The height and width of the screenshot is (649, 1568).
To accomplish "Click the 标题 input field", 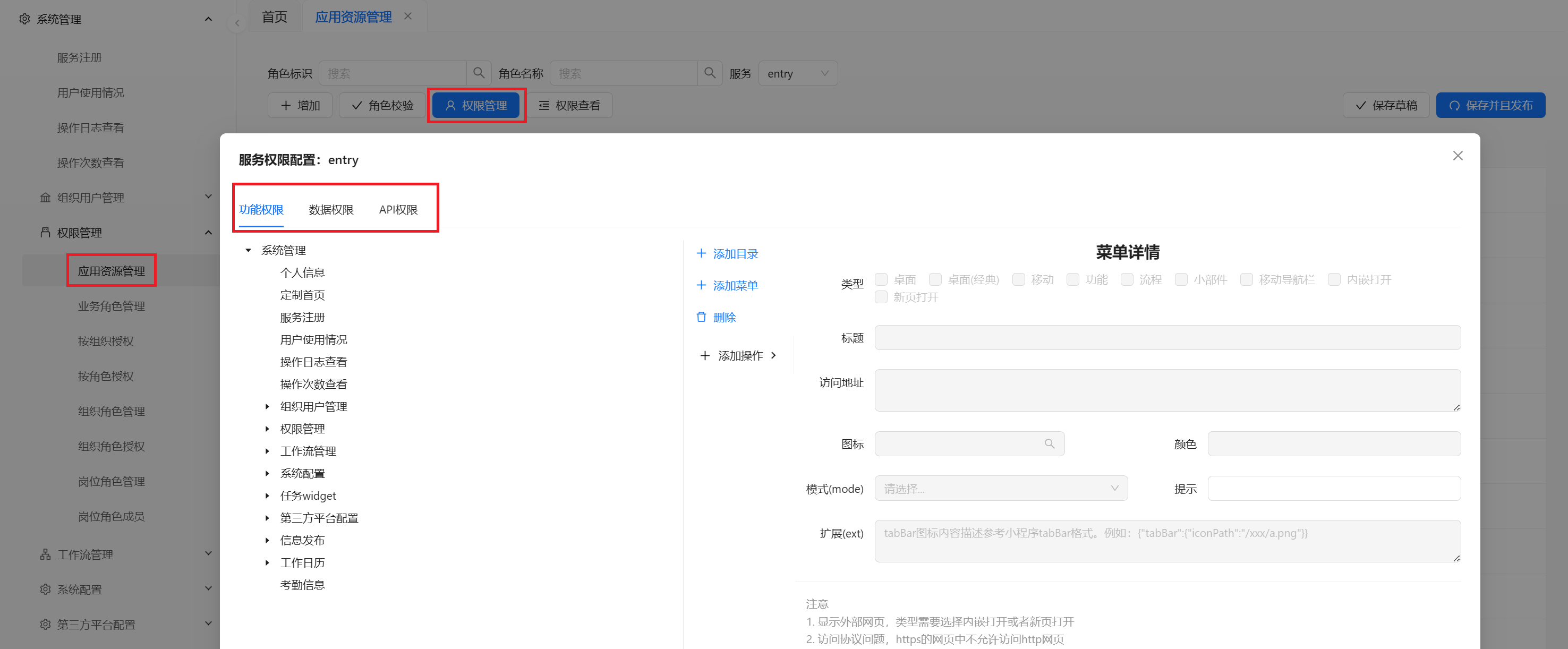I will click(1168, 337).
